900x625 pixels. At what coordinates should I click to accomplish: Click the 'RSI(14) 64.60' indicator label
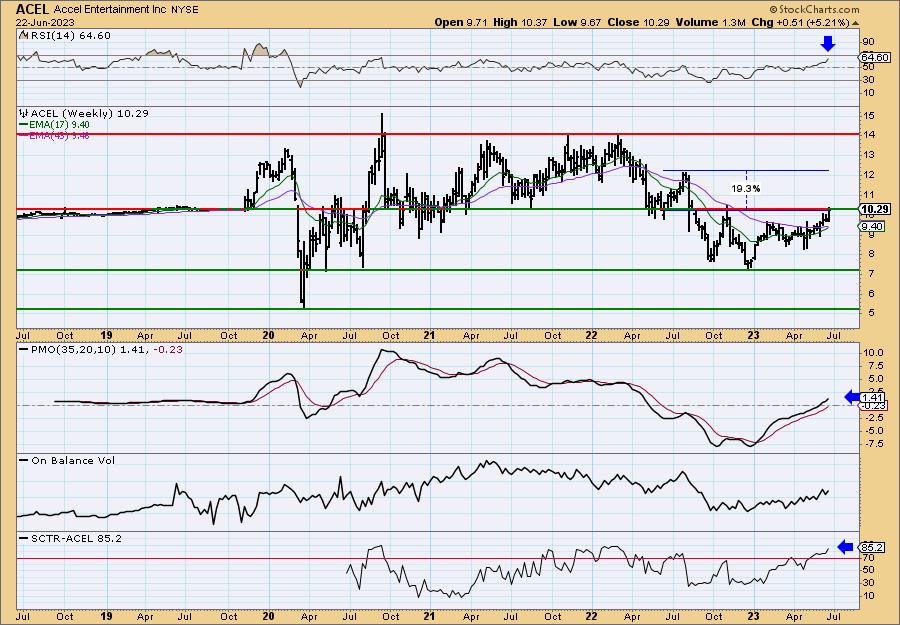tap(70, 36)
